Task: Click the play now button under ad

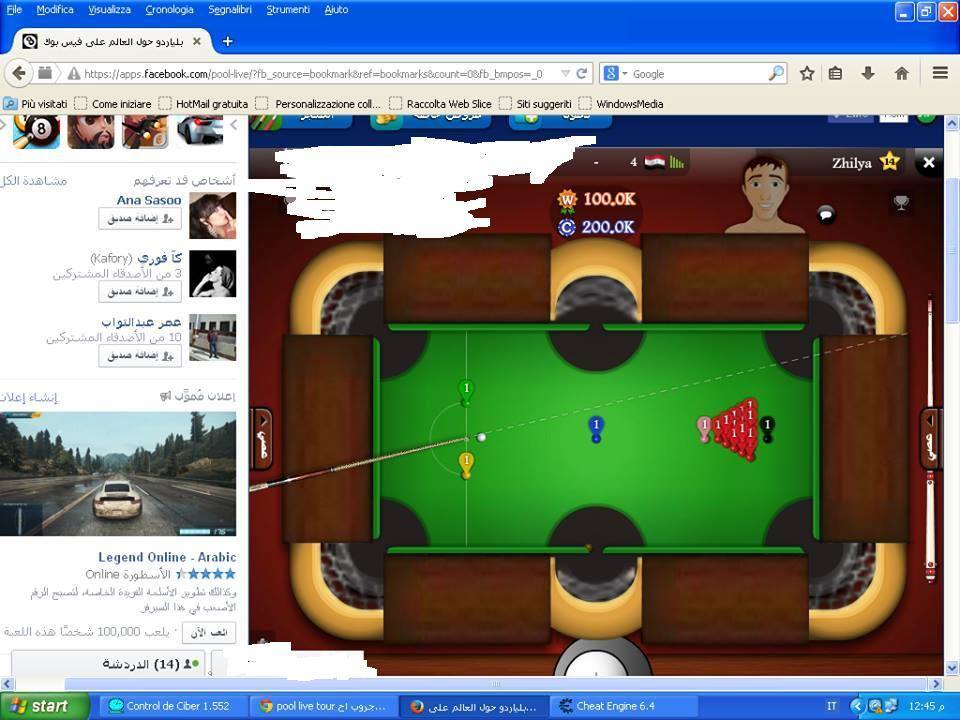Action: [x=209, y=632]
